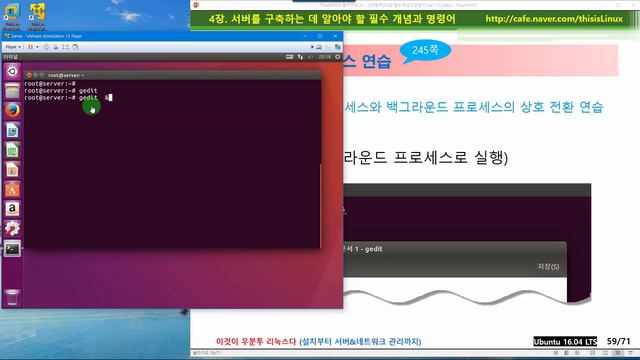Click the VMware pause virtual machine button
This screenshot has width=640, height=360.
point(30,47)
